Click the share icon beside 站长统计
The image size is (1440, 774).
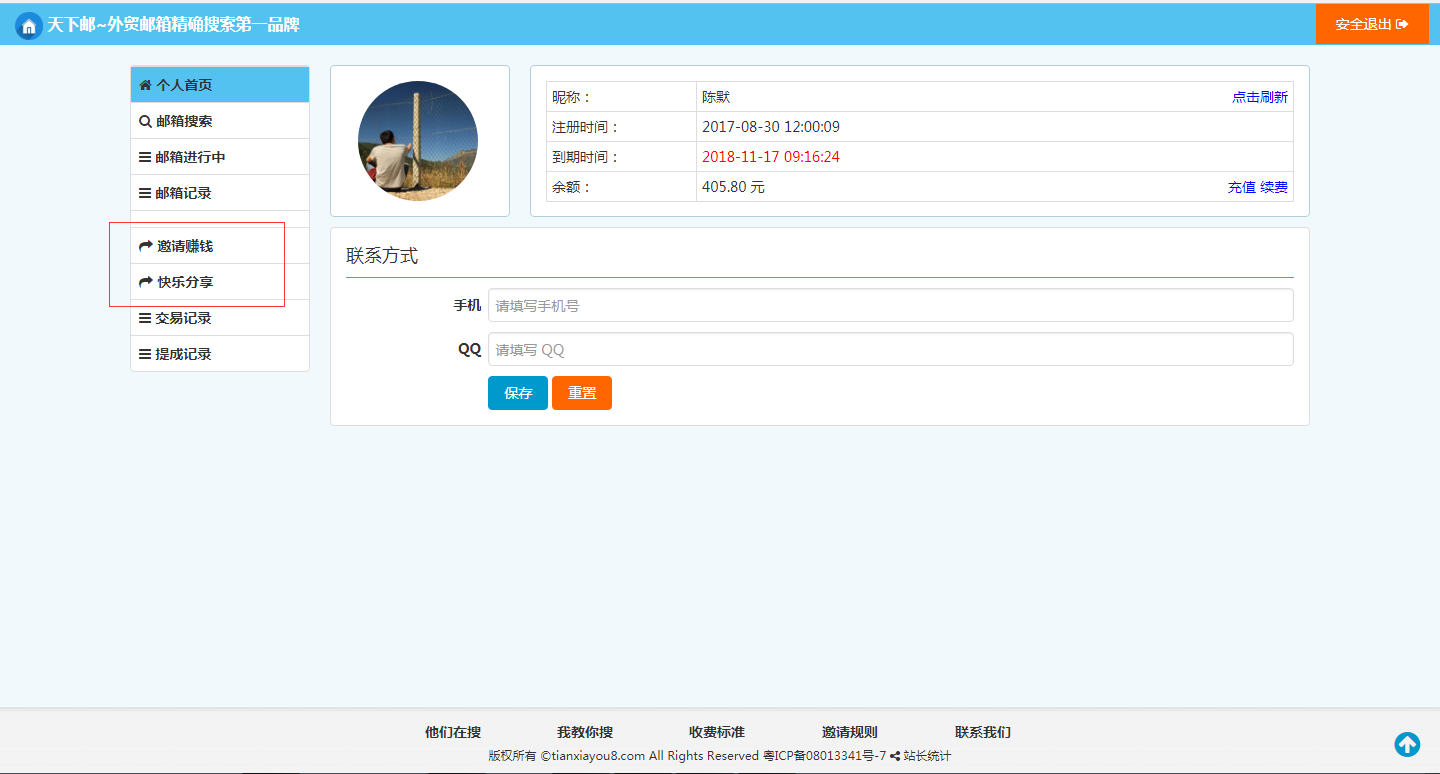[895, 756]
